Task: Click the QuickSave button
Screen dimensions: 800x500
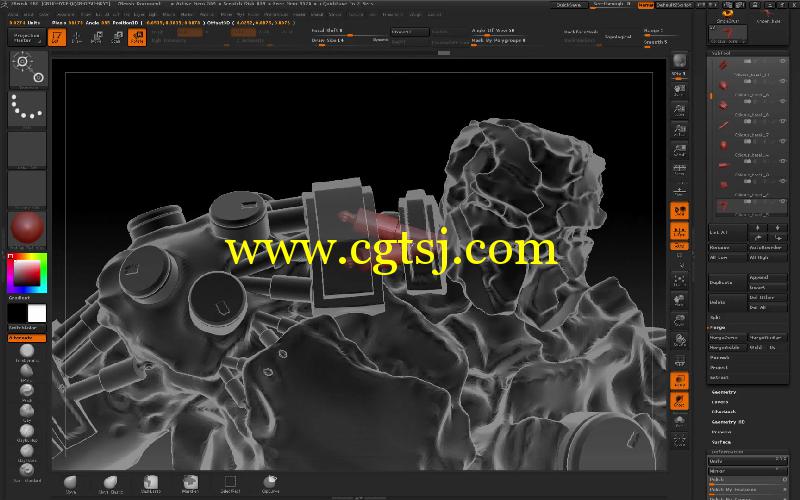Action: 569,5
